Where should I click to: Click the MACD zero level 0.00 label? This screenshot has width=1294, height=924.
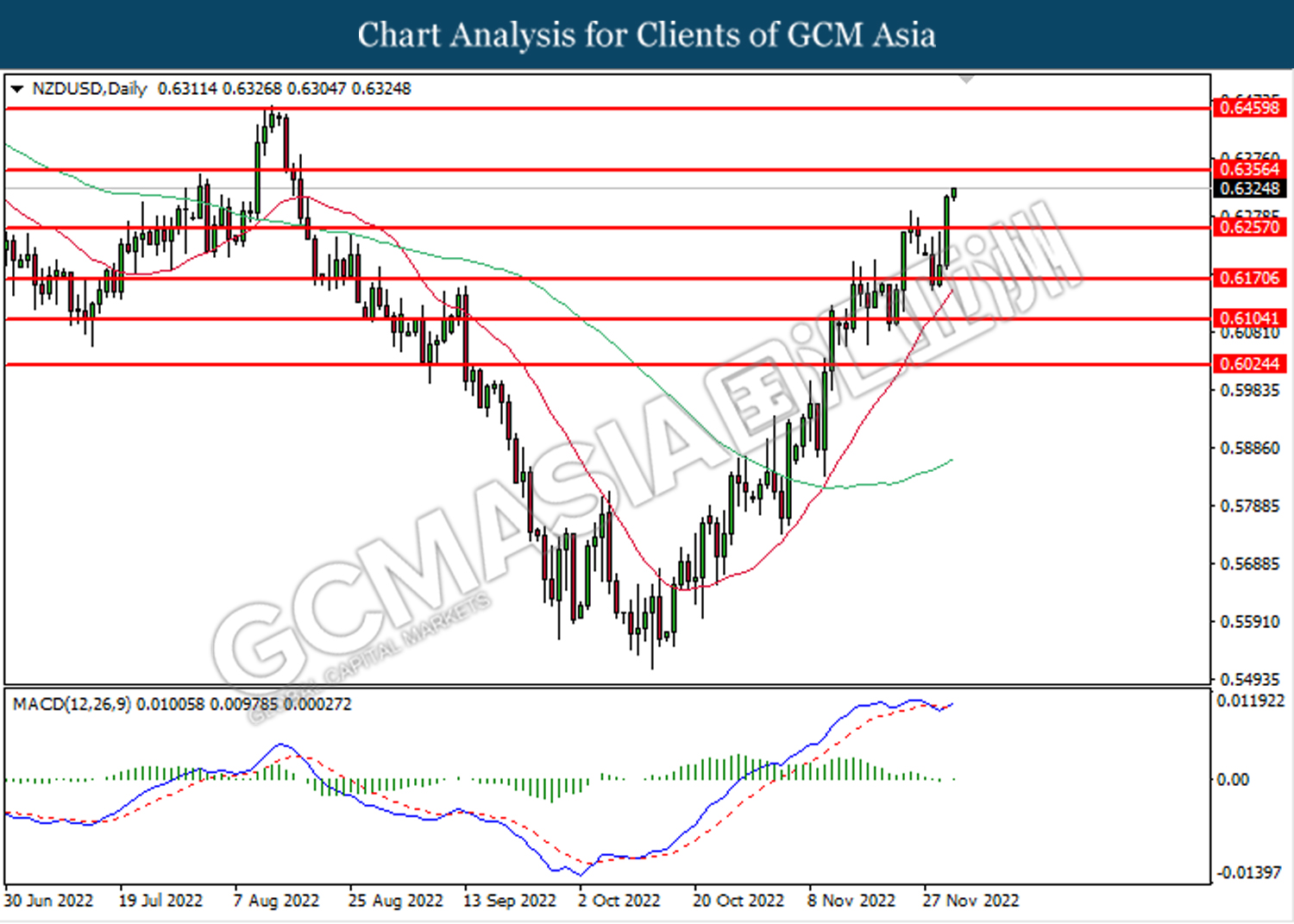1232,780
